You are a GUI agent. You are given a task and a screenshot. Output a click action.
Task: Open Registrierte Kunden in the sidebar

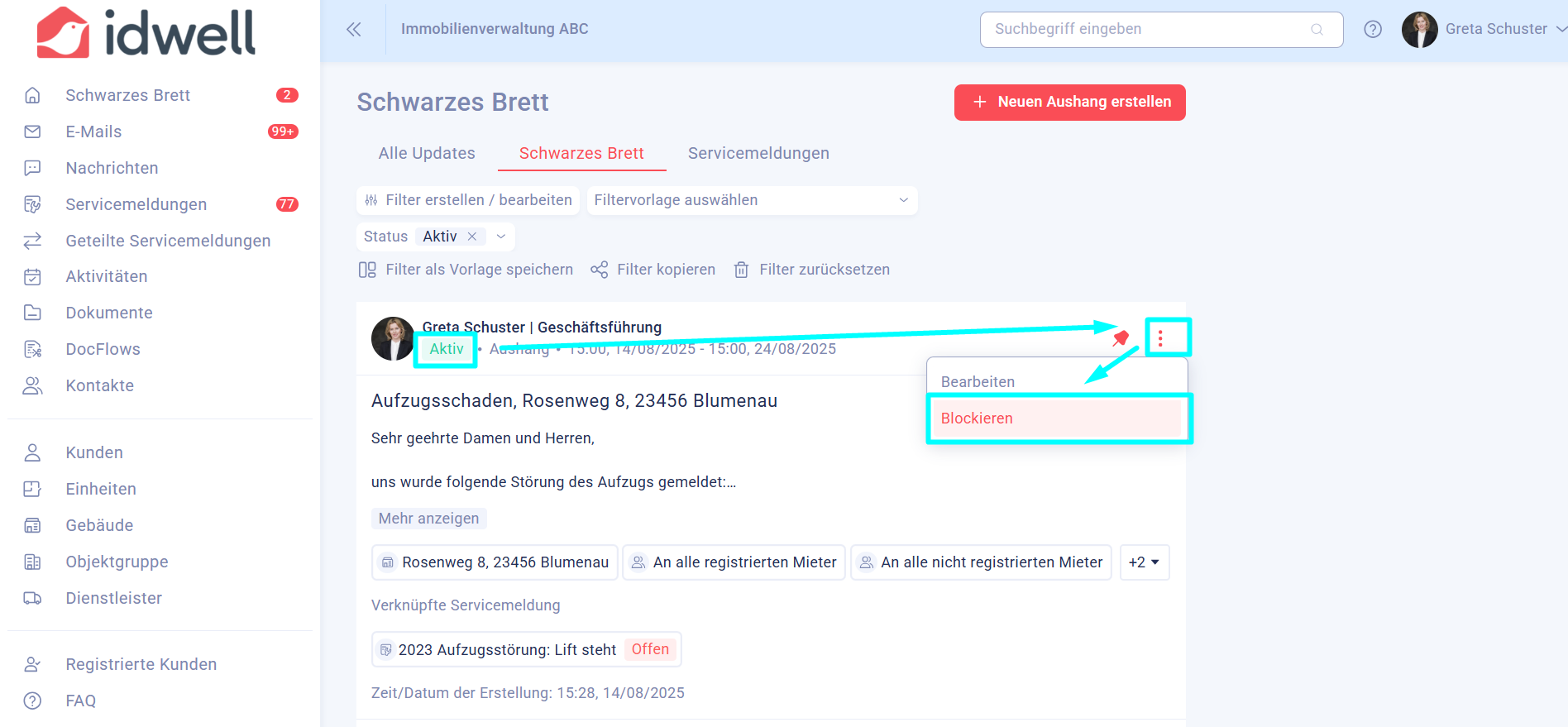coord(141,664)
